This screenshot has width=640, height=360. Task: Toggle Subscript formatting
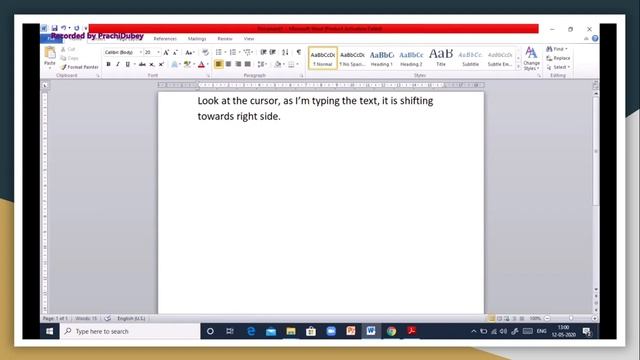(152, 64)
